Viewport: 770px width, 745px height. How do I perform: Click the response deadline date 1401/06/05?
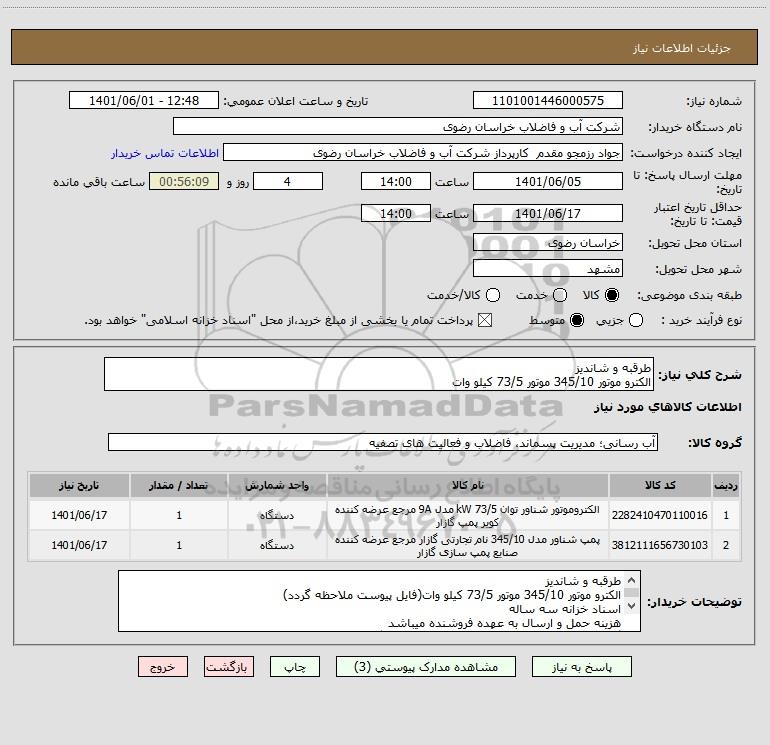tap(548, 181)
